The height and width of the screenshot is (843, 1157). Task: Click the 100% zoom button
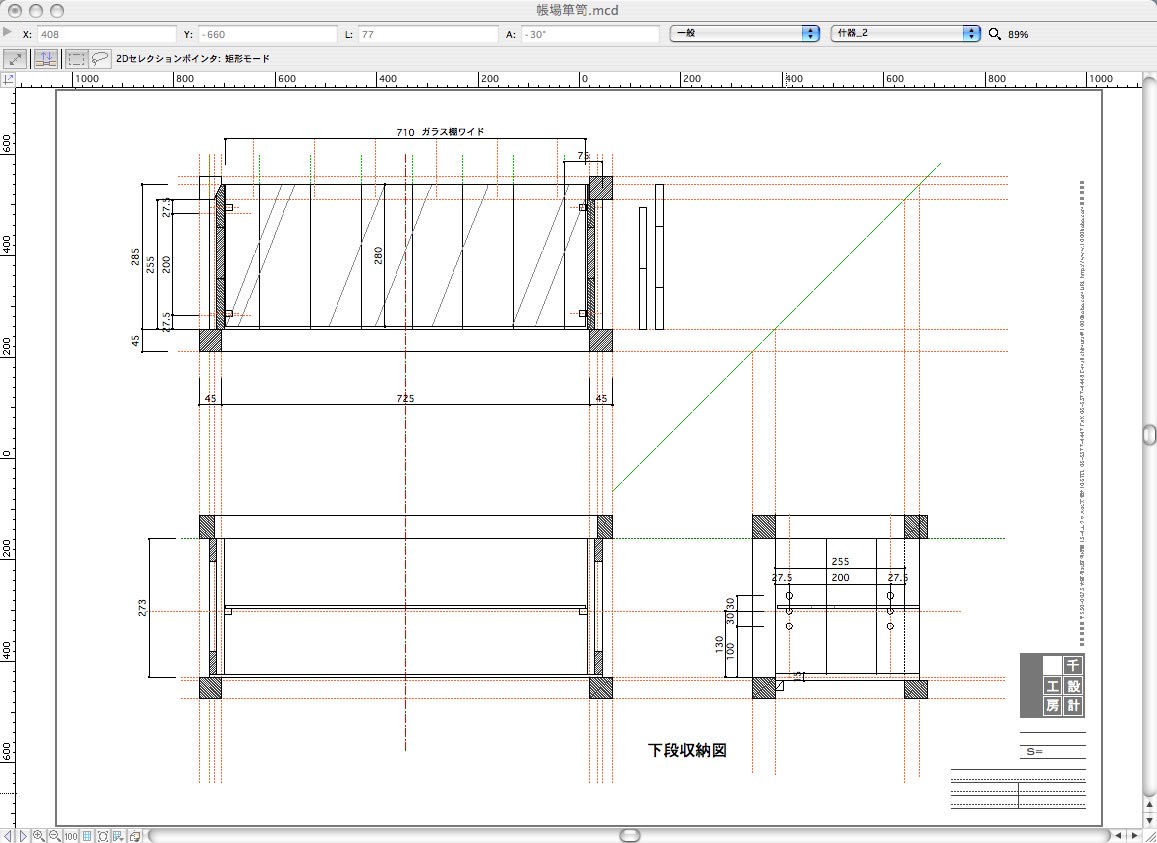click(x=71, y=836)
